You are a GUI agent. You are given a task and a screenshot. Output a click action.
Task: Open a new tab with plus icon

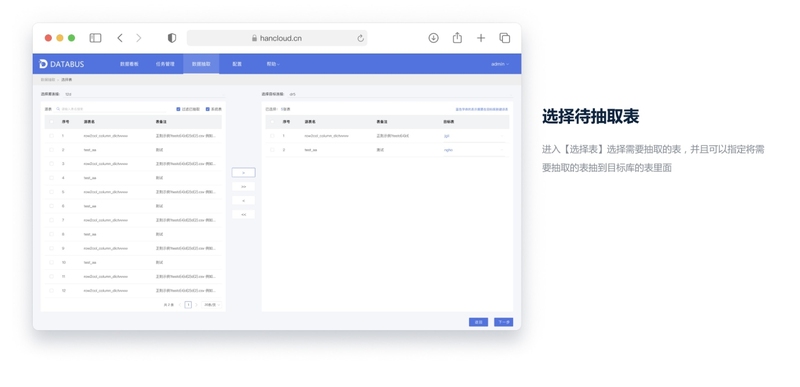tap(481, 38)
